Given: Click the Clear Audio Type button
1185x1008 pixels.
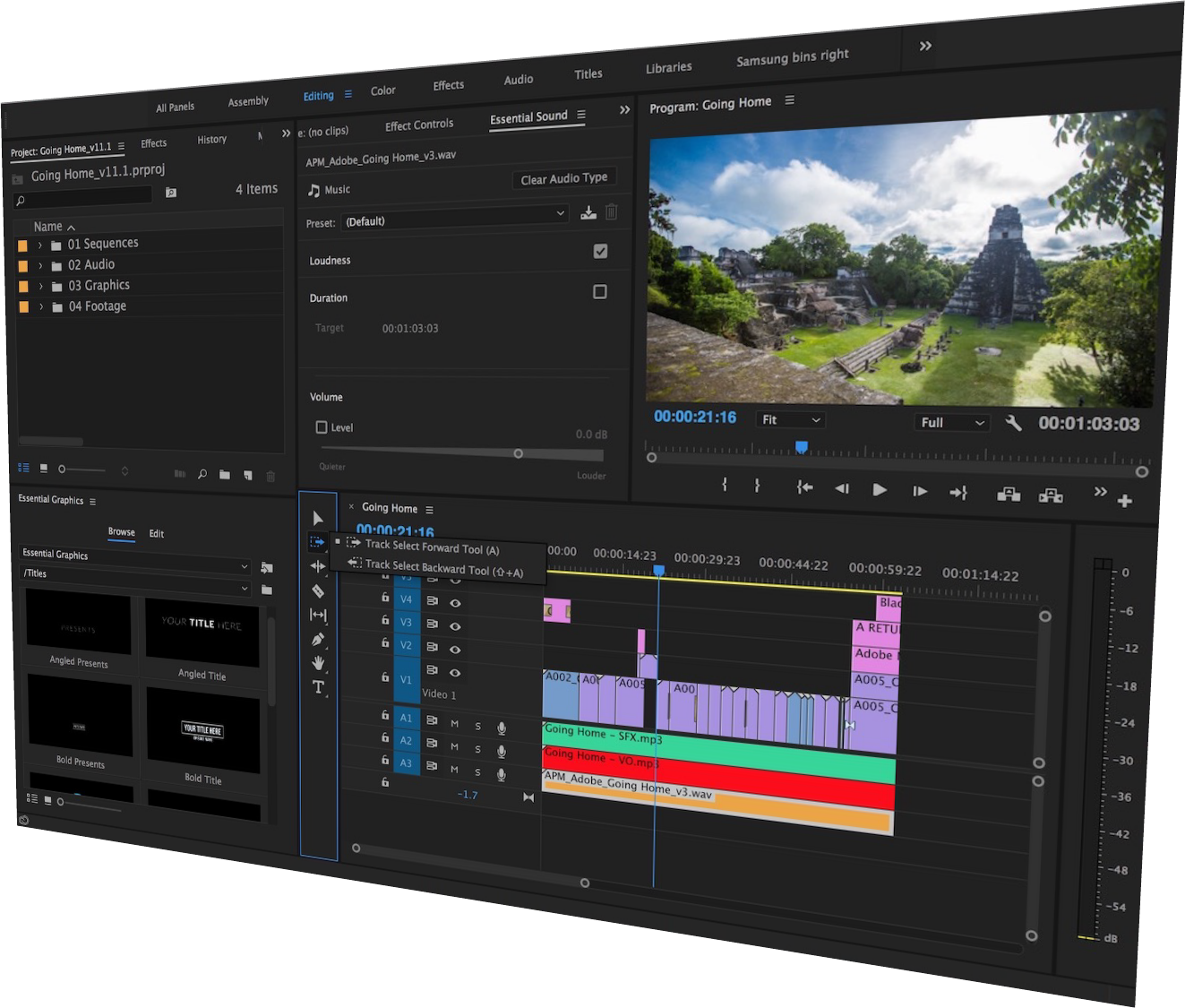Looking at the screenshot, I should [564, 178].
